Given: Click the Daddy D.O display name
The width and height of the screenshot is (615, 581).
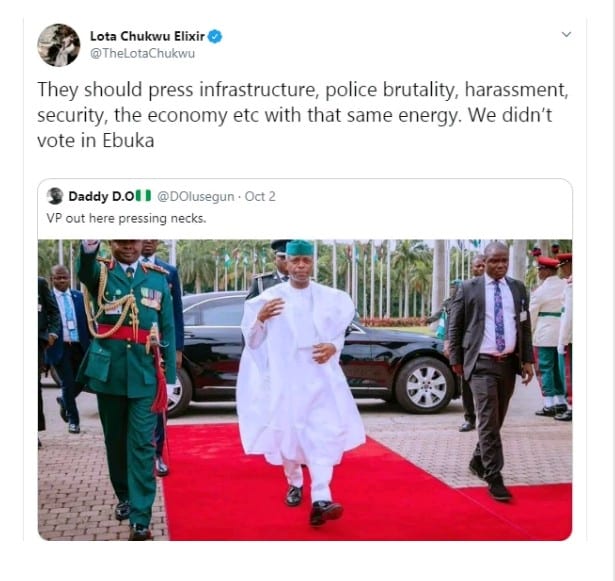Looking at the screenshot, I should click(101, 196).
